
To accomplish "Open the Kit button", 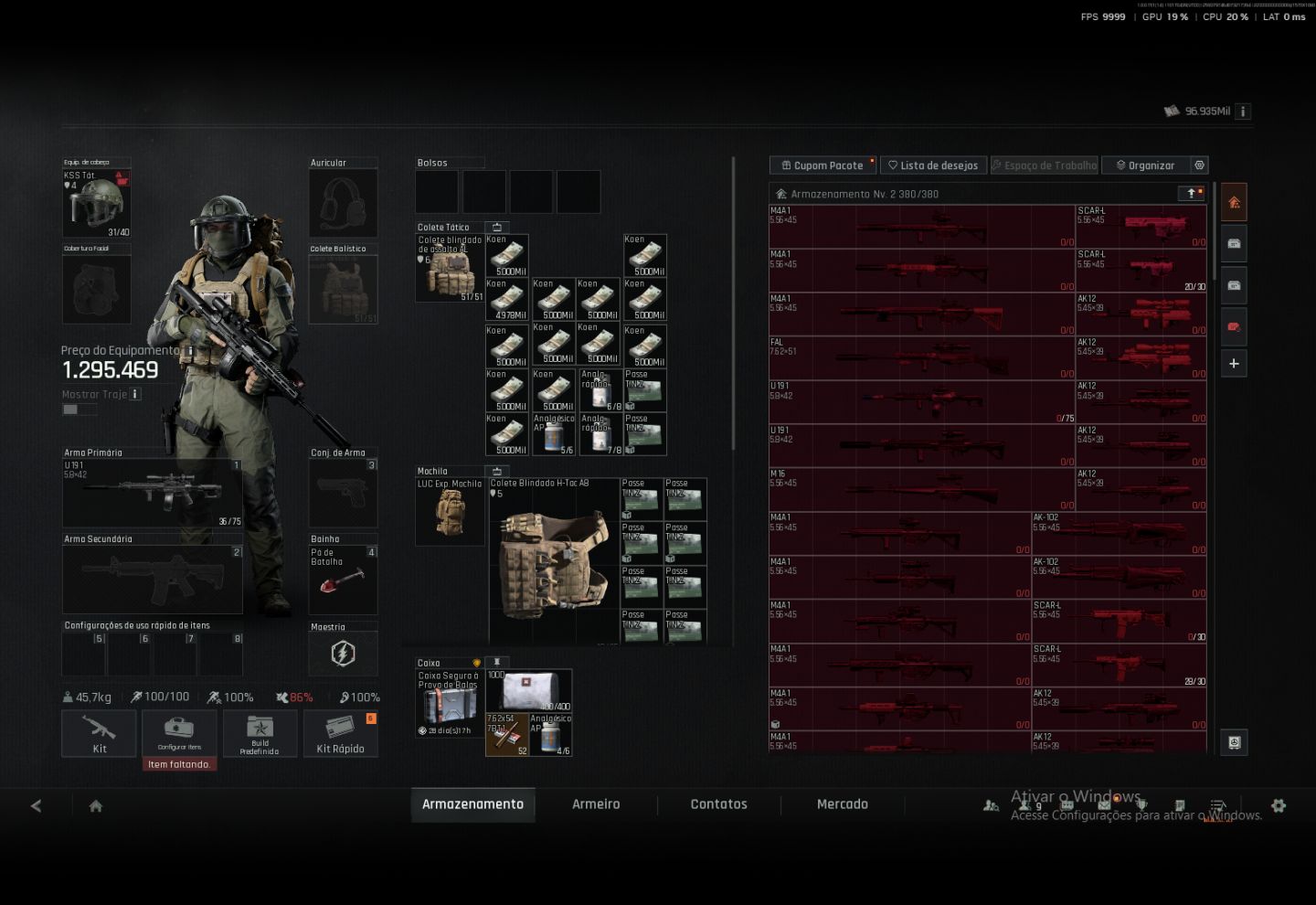I will (99, 734).
